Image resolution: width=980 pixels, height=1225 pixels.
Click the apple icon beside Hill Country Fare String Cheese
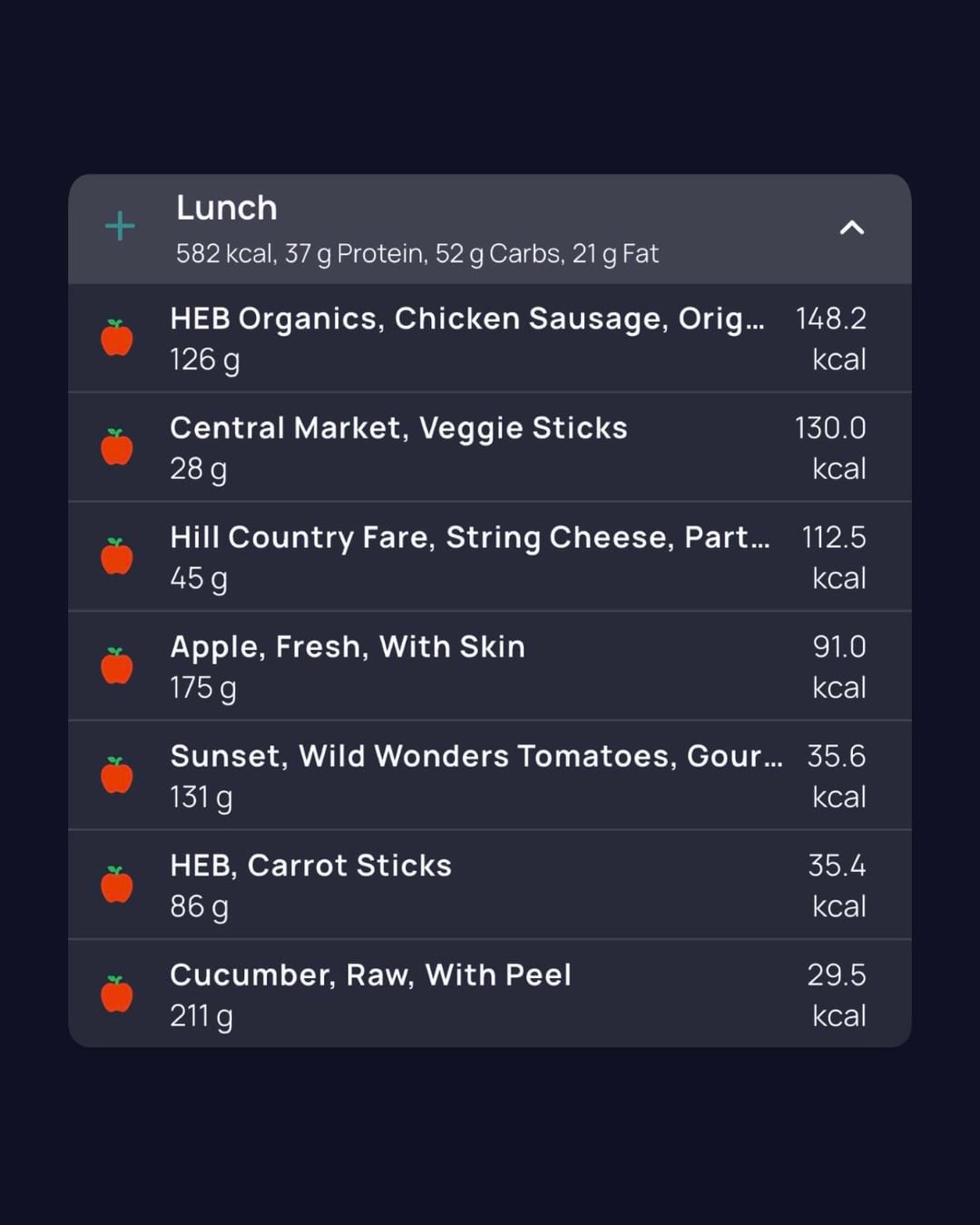[117, 557]
